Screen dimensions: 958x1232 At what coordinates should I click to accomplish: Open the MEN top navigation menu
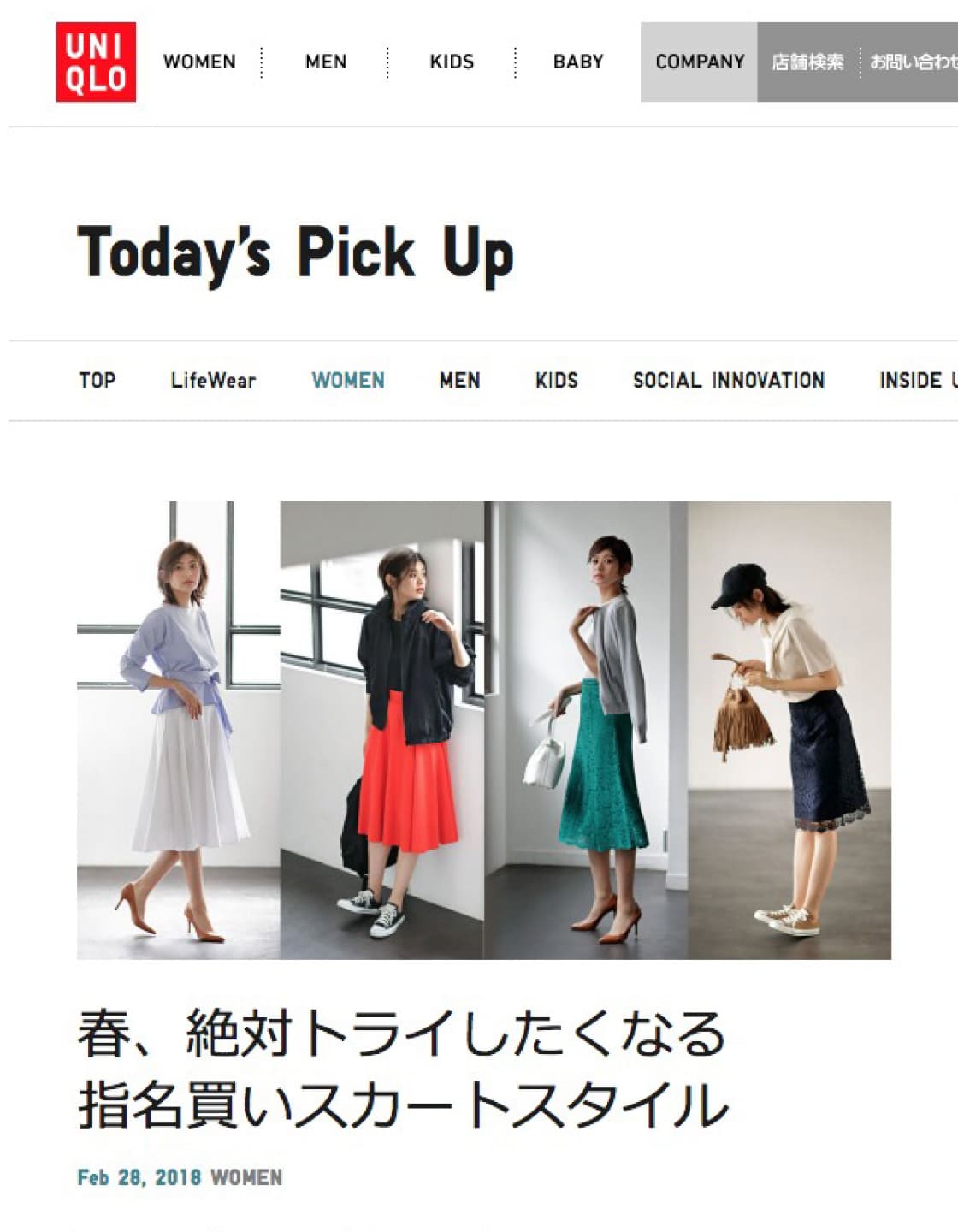tap(326, 62)
